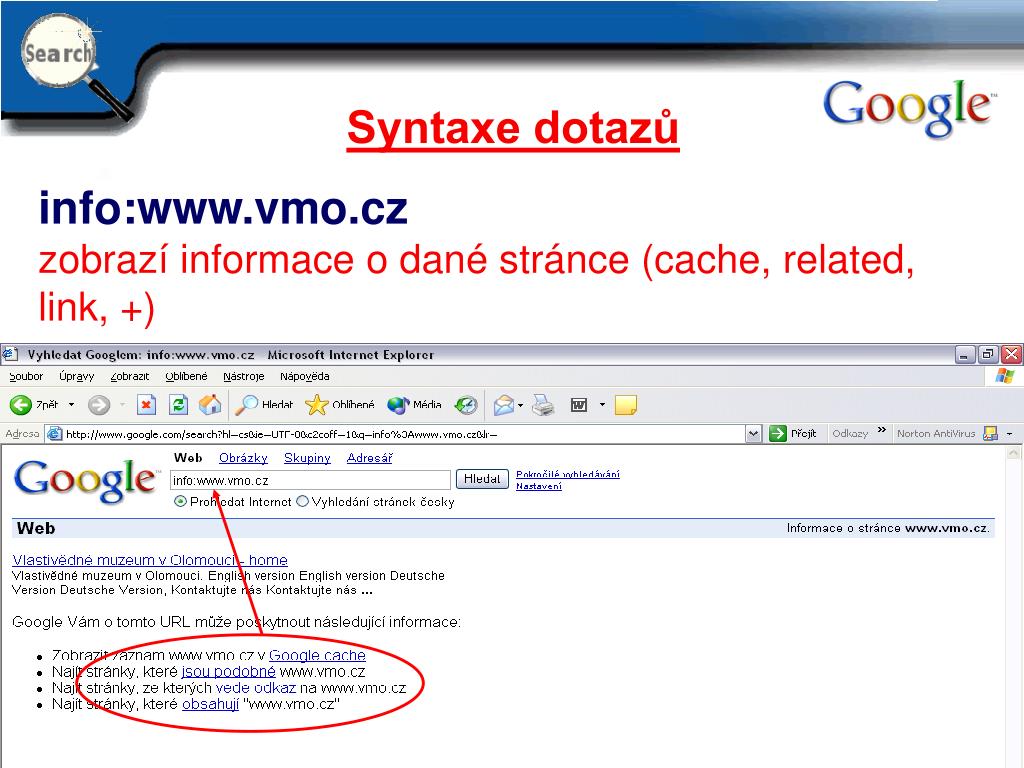Click the Hledat search button
Viewport: 1024px width, 768px height.
(482, 479)
